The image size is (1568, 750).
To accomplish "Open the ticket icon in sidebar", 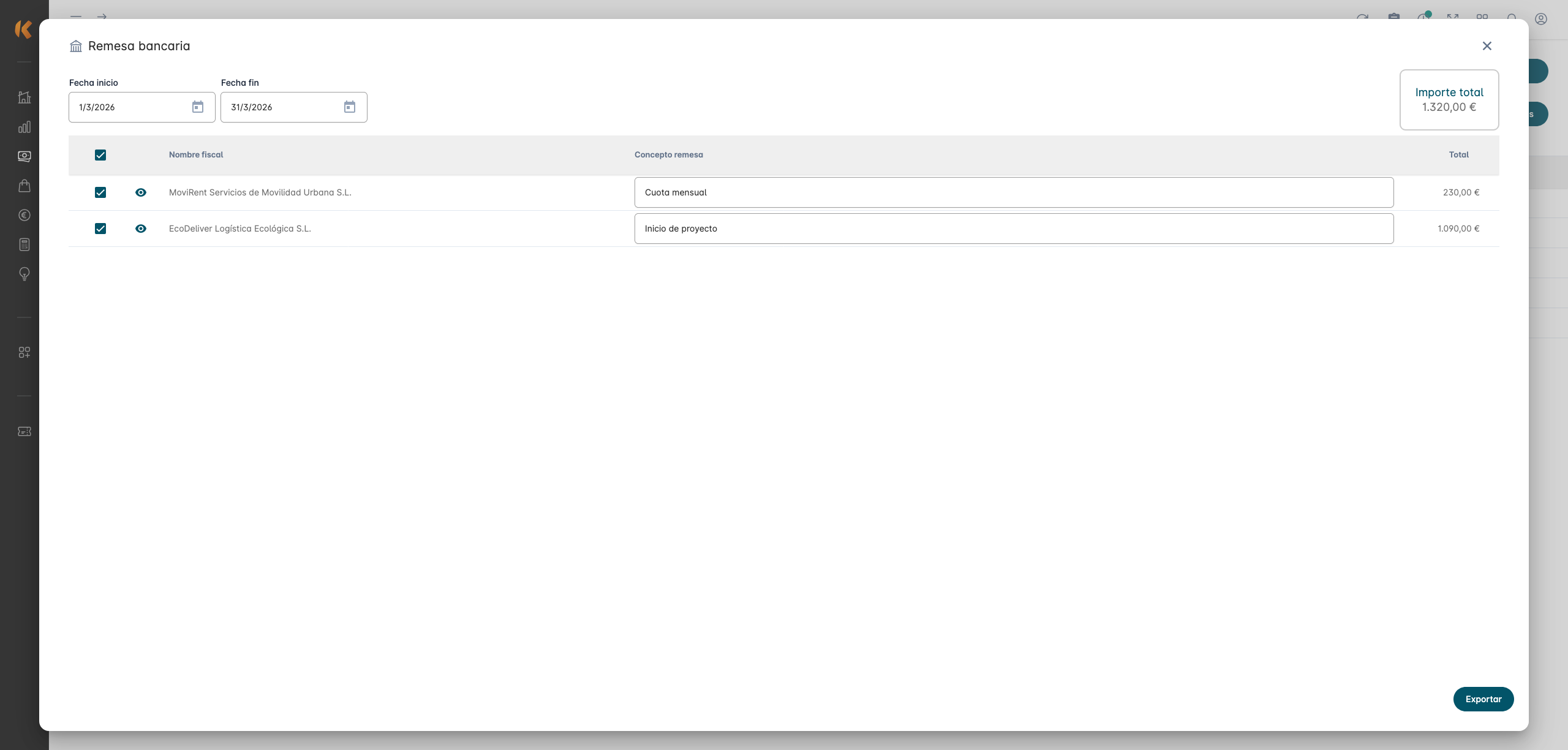I will [x=24, y=431].
